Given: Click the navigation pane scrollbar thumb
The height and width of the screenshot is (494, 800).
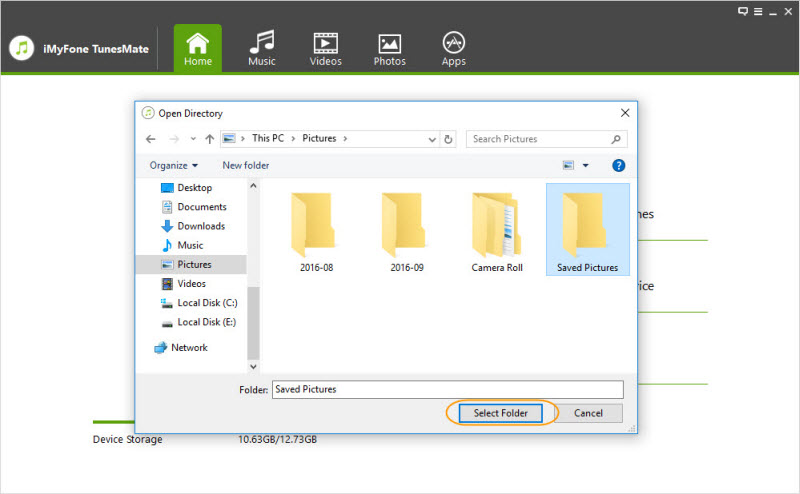Looking at the screenshot, I should click(253, 323).
